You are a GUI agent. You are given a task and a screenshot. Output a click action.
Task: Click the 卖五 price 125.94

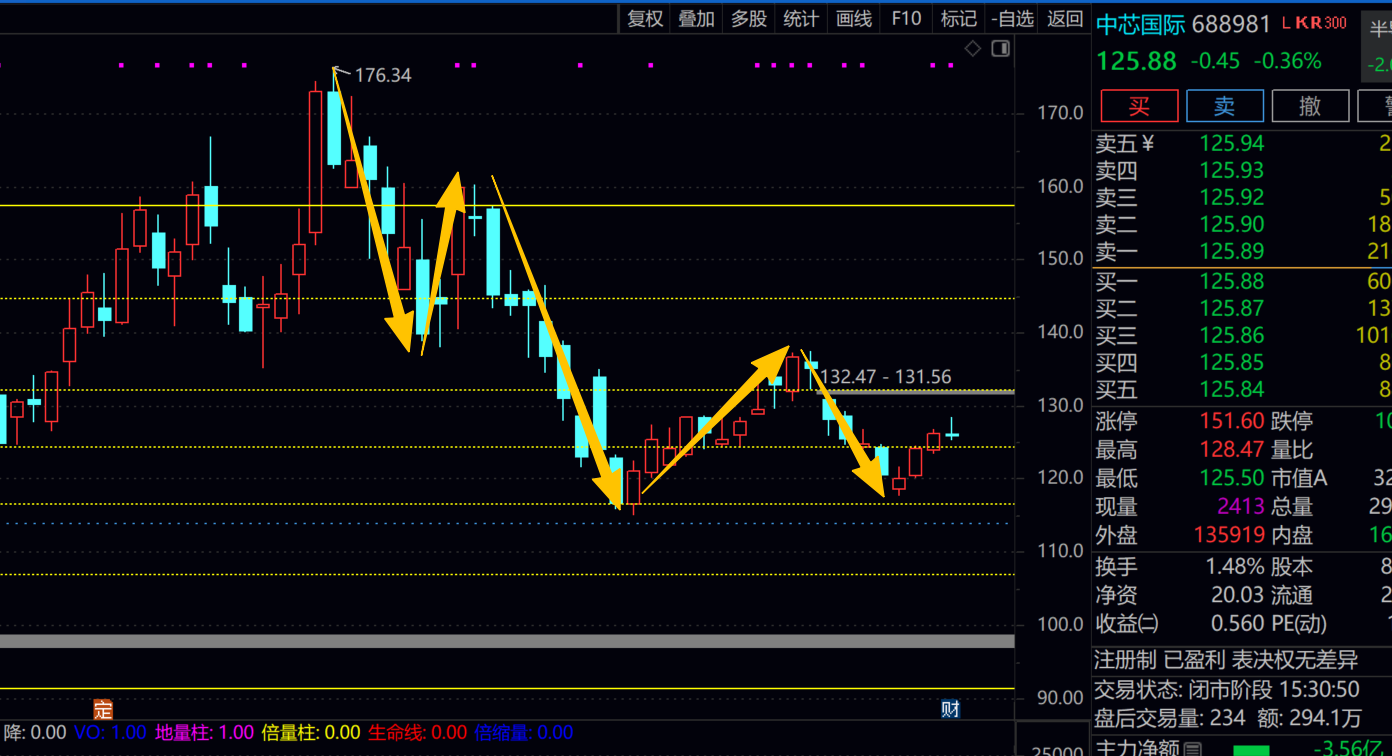(x=1232, y=143)
